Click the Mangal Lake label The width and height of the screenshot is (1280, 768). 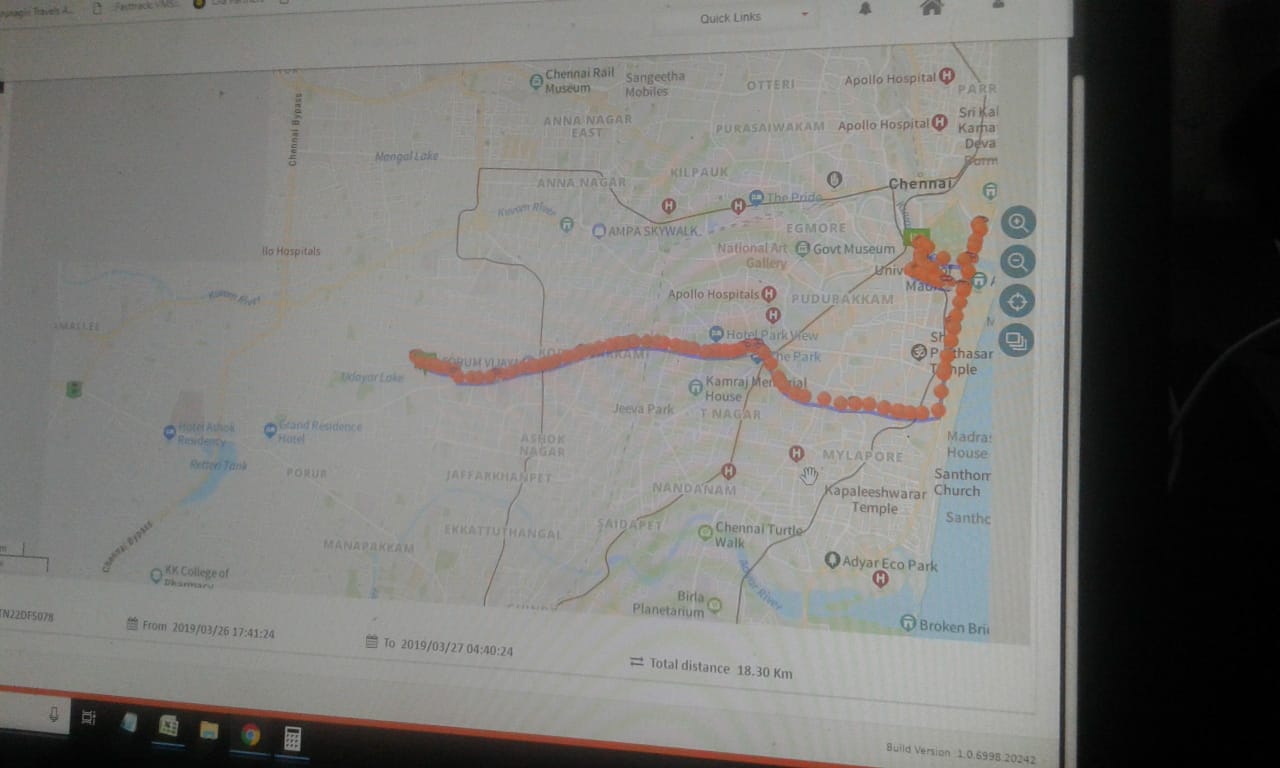tap(406, 157)
